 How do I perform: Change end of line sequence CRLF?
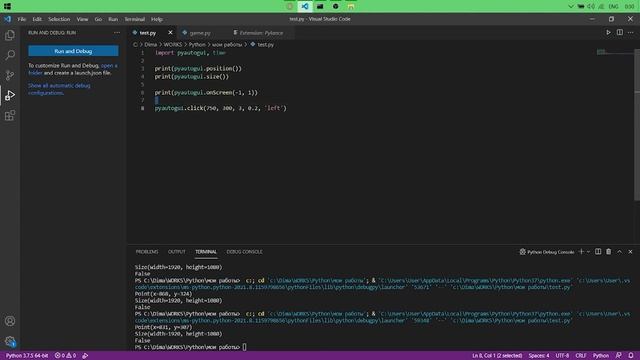point(580,356)
